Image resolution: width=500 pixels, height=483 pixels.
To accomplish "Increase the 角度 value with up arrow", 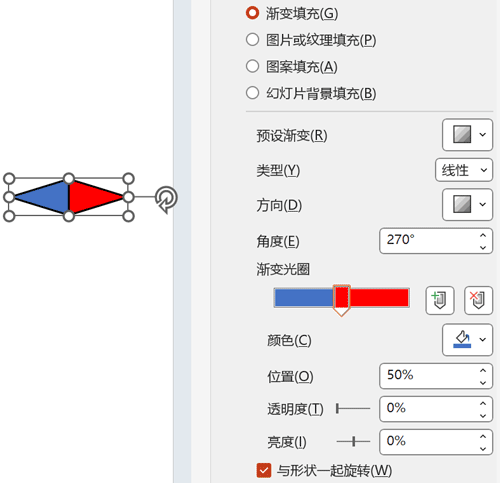I will tap(483, 235).
